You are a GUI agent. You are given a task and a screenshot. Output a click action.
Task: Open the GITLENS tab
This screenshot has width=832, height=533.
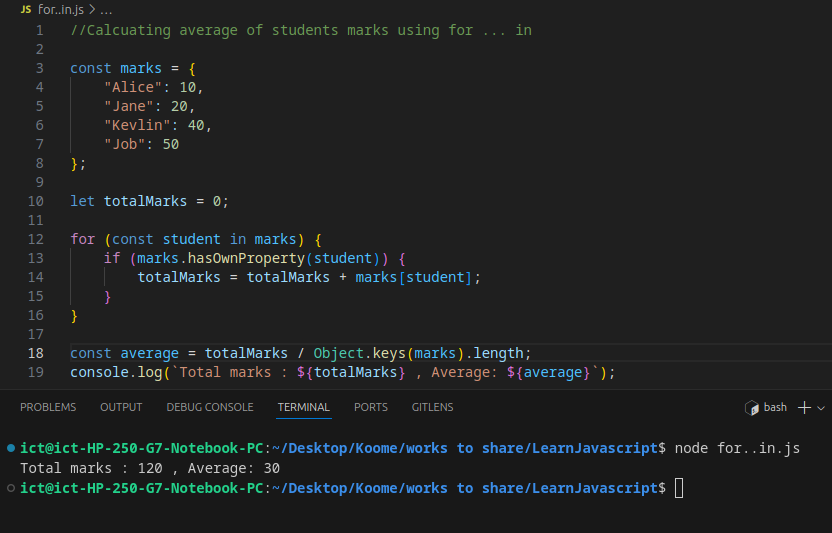coord(432,407)
